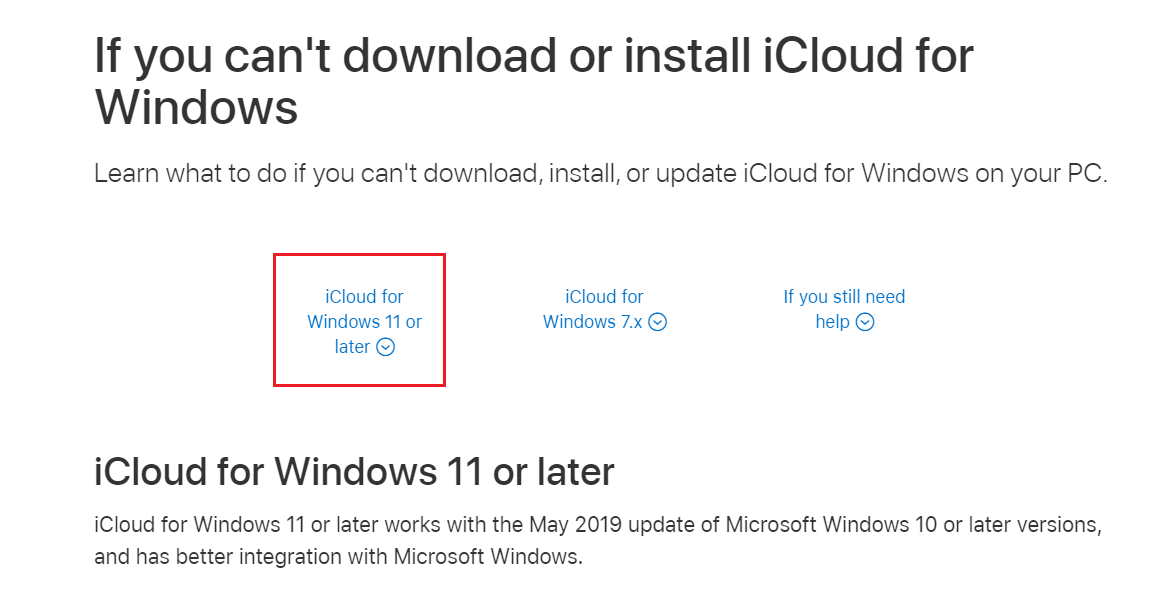Viewport: 1159px width, 601px height.
Task: Click the word "Windows" on the title's second line
Action: pos(196,107)
